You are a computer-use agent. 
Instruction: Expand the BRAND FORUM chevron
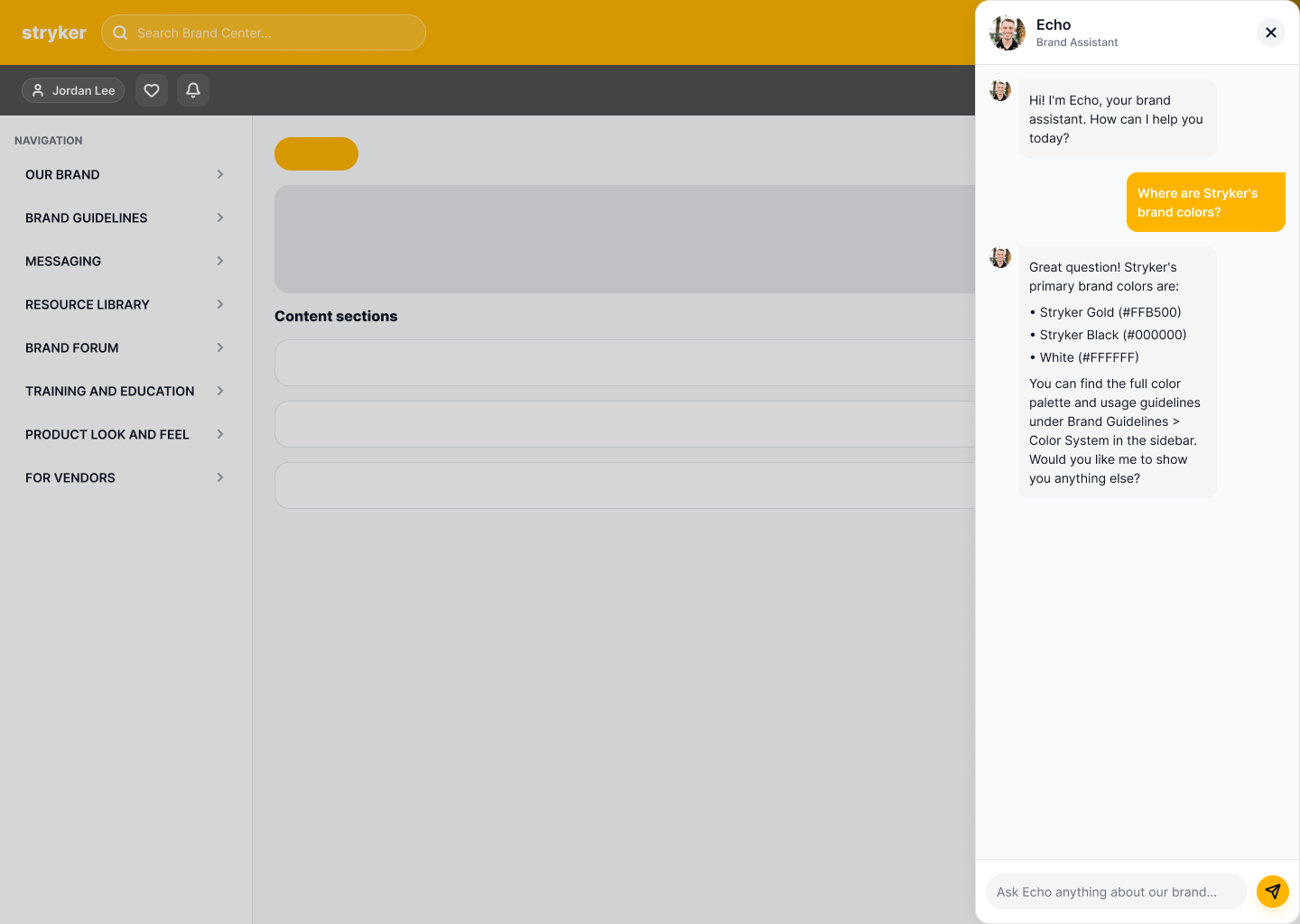pyautogui.click(x=220, y=347)
